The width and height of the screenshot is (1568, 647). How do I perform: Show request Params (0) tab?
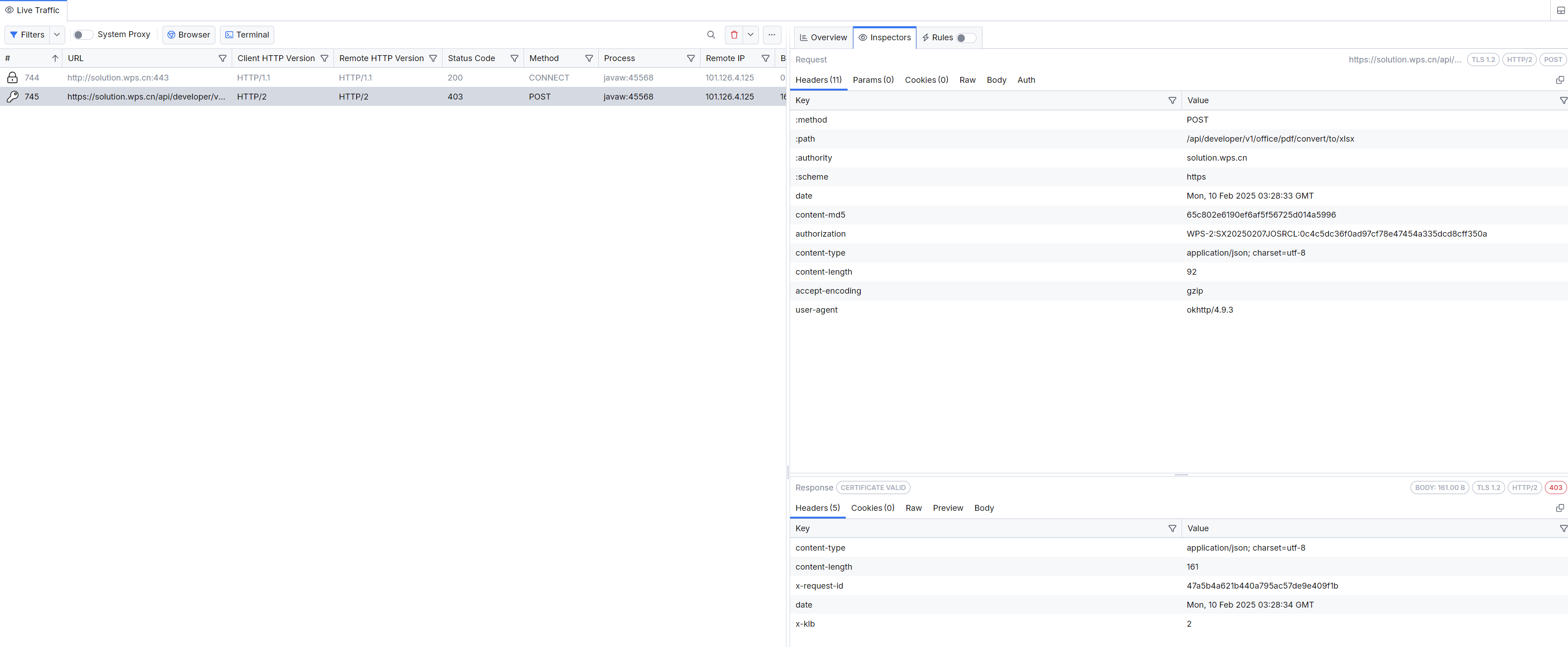click(x=873, y=80)
